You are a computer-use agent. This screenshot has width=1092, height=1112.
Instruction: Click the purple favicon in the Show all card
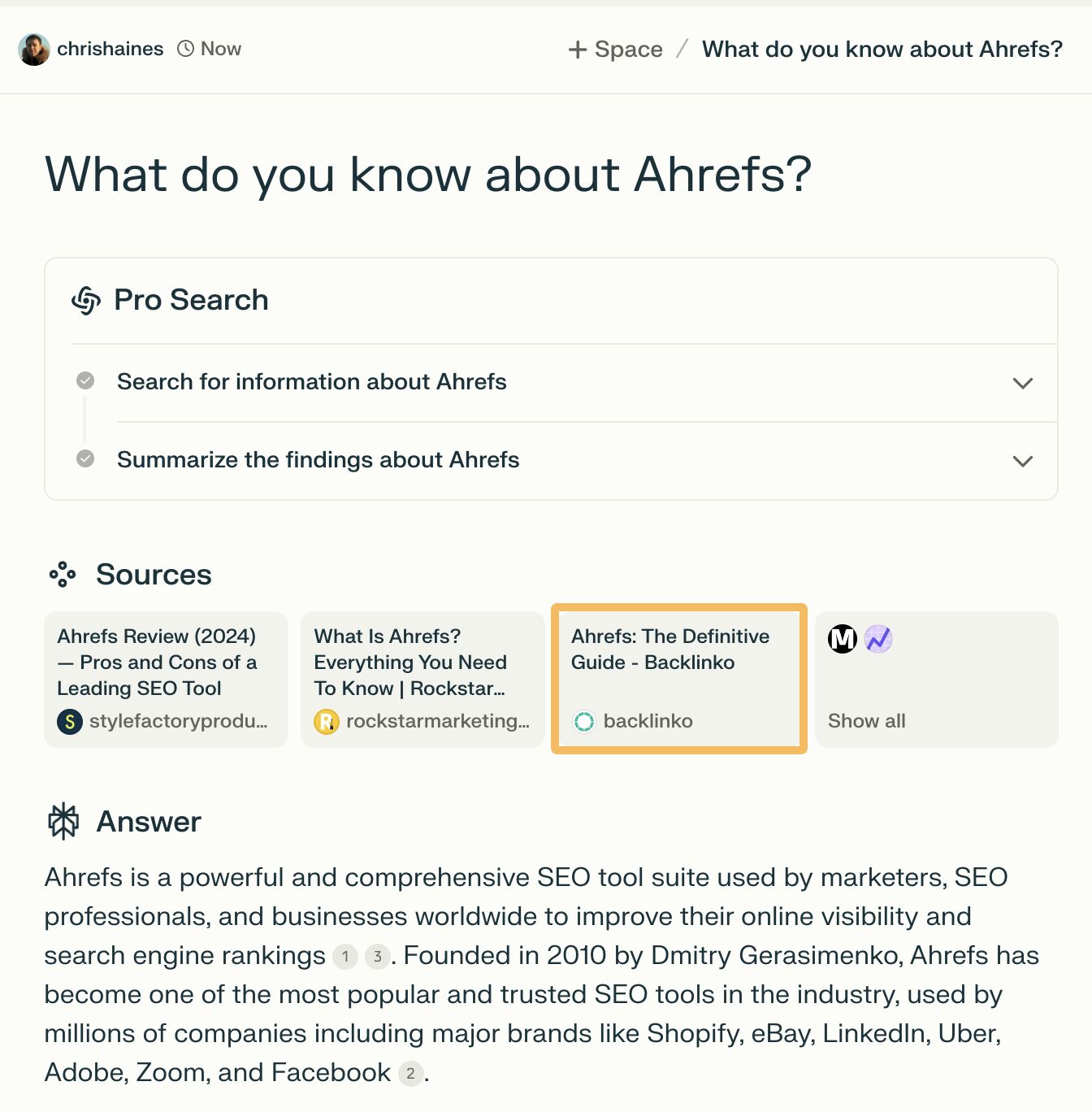click(x=878, y=639)
